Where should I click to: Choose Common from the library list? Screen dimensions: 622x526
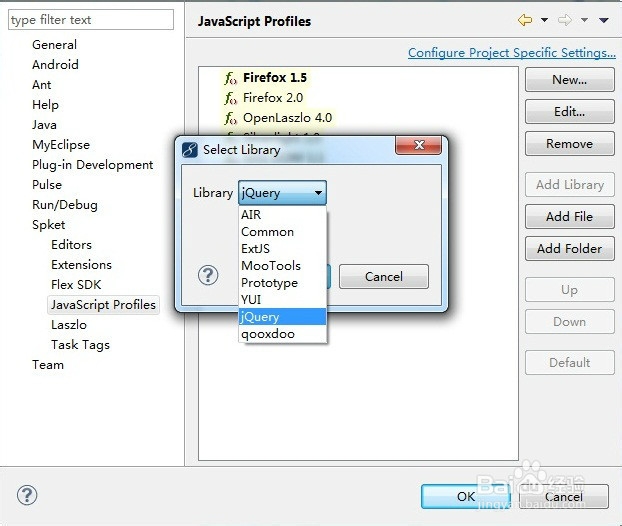[282, 232]
